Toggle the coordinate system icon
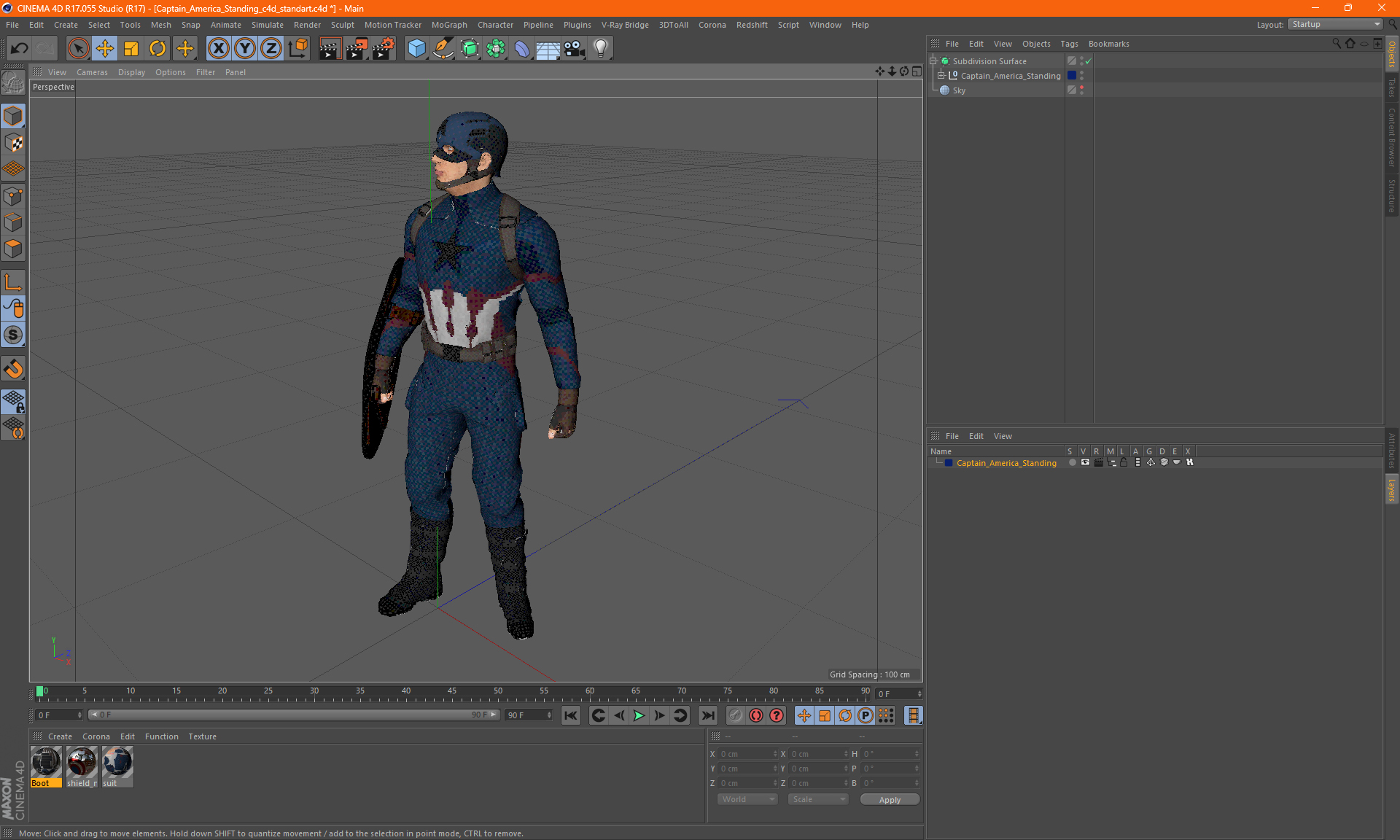 pos(297,49)
